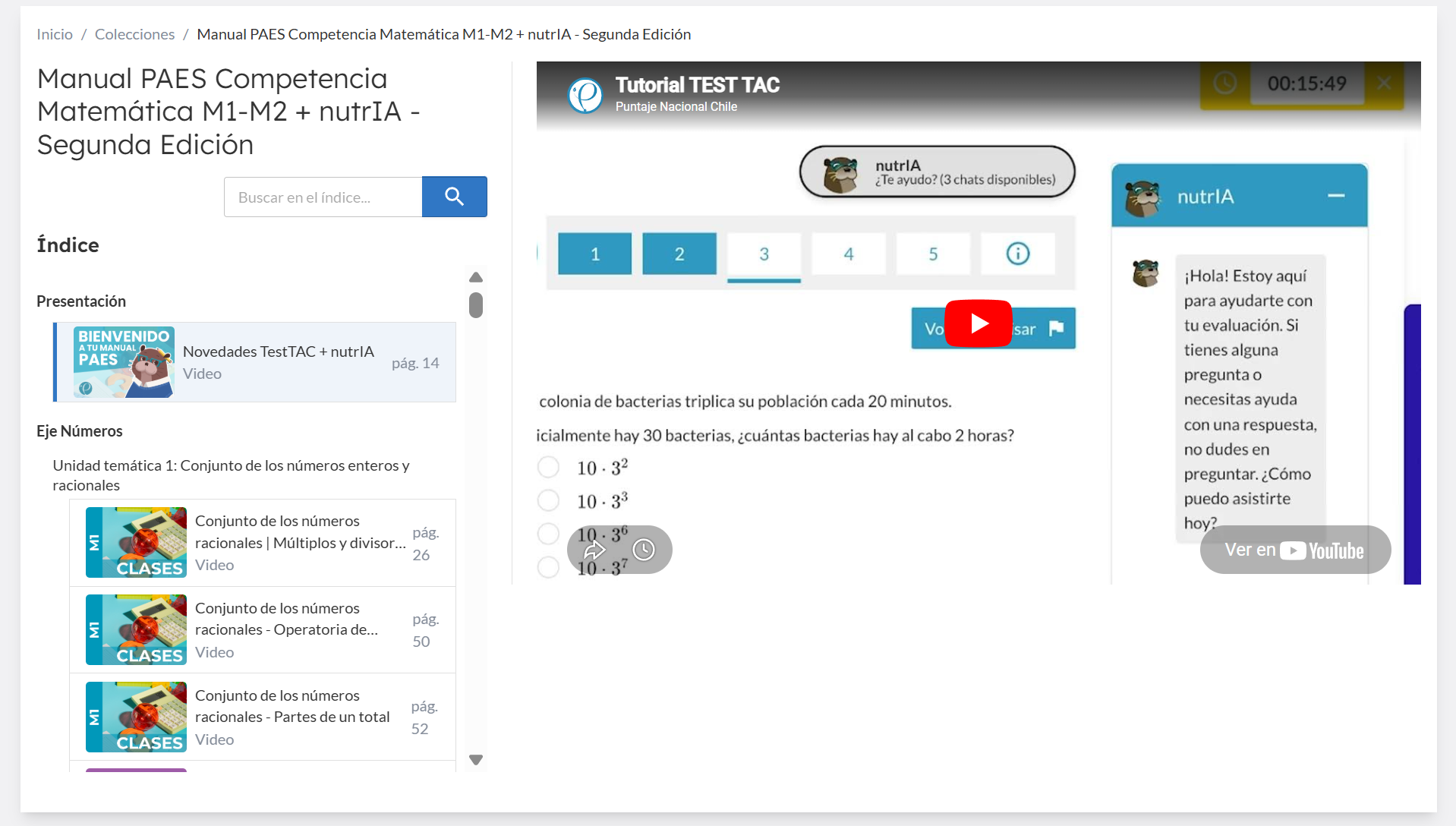This screenshot has height=826, width=1456.
Task: Select answer option 10 · 3³
Action: (x=548, y=500)
